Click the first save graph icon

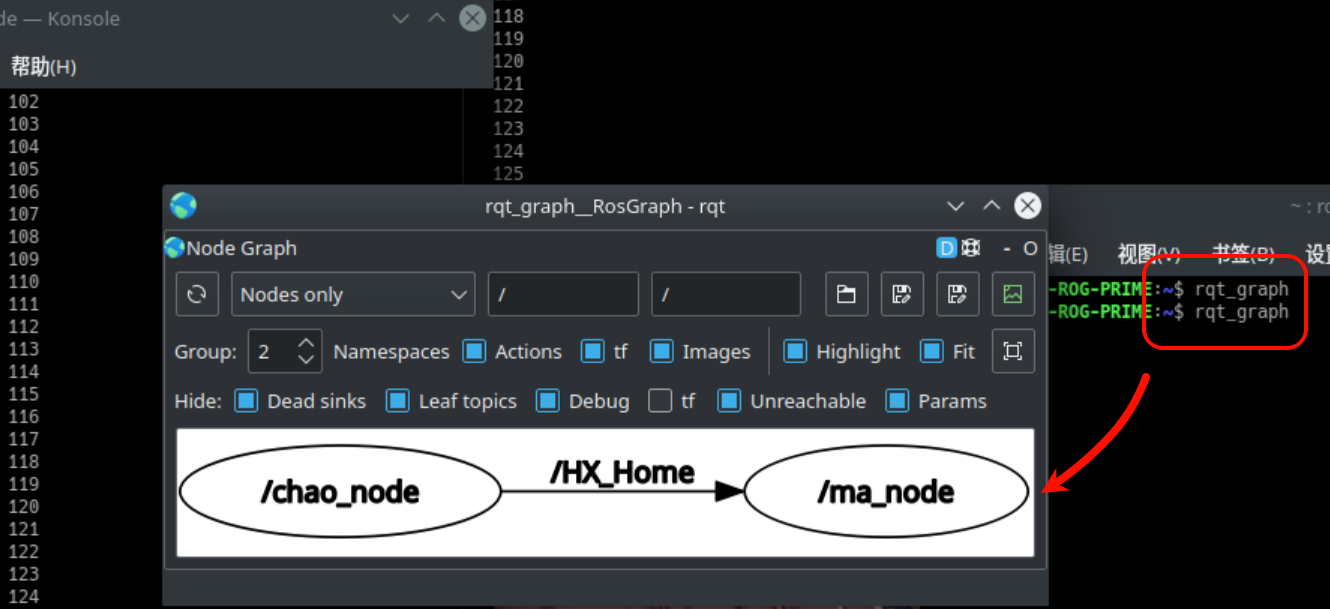click(901, 295)
